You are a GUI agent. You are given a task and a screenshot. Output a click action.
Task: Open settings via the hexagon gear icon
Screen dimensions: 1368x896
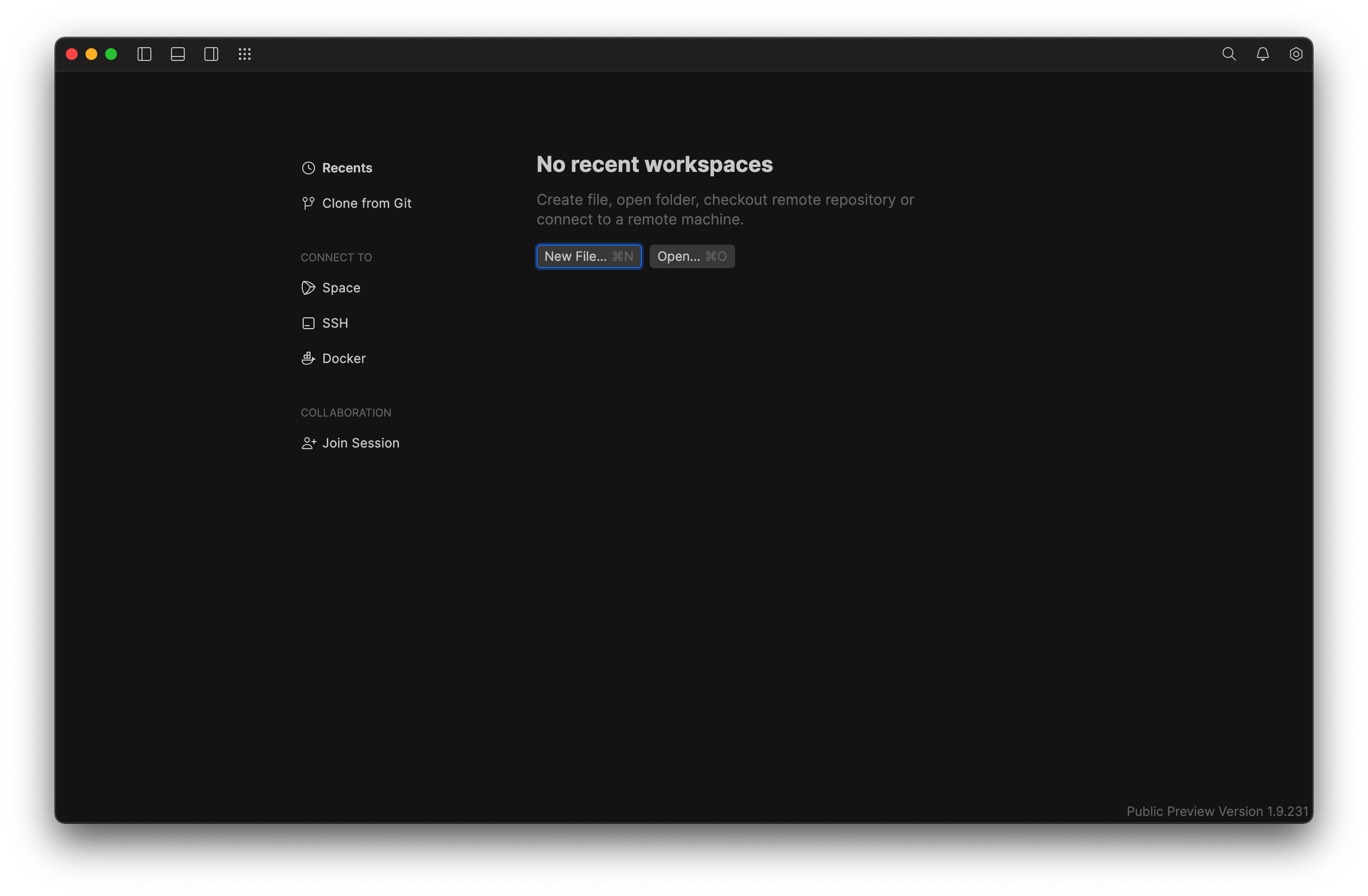(1296, 54)
